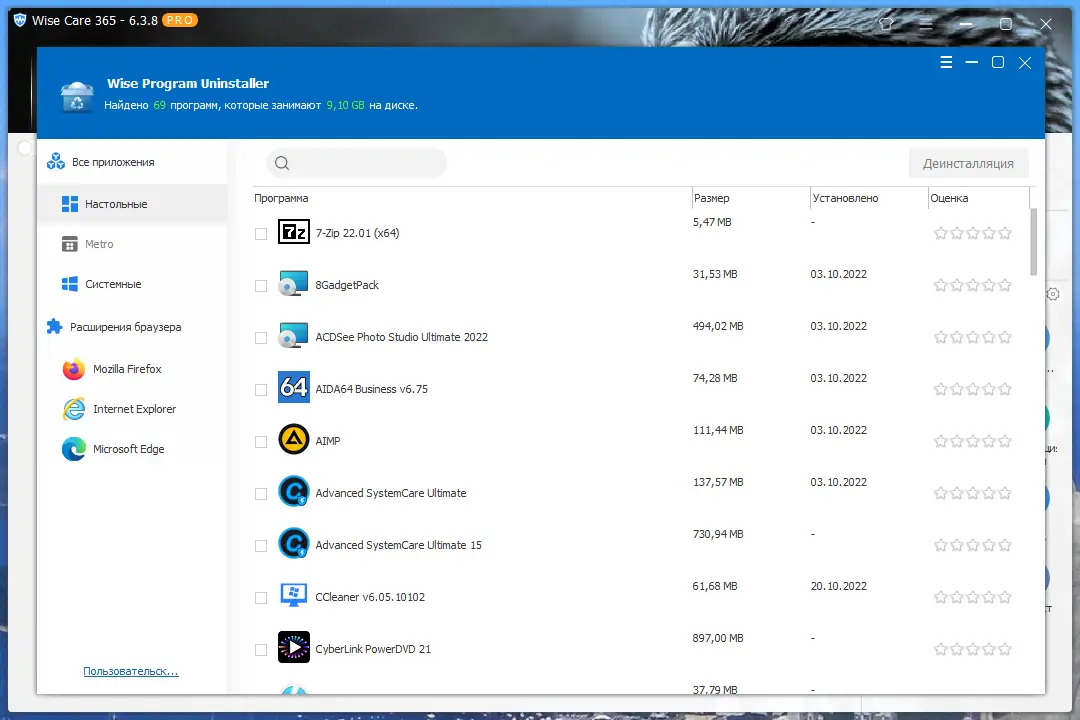Click the AIMP program icon

click(293, 440)
